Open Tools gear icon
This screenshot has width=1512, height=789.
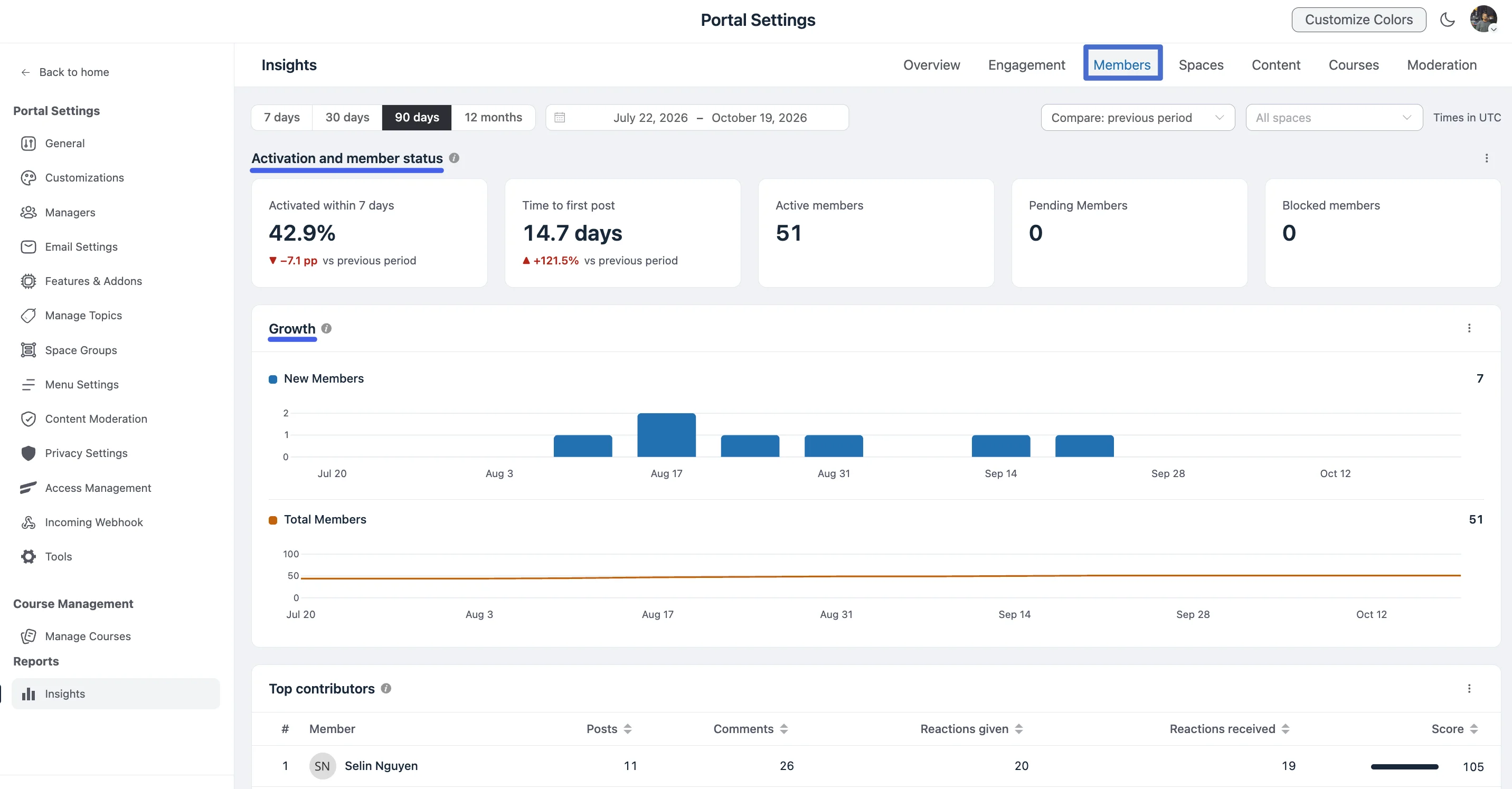(28, 556)
